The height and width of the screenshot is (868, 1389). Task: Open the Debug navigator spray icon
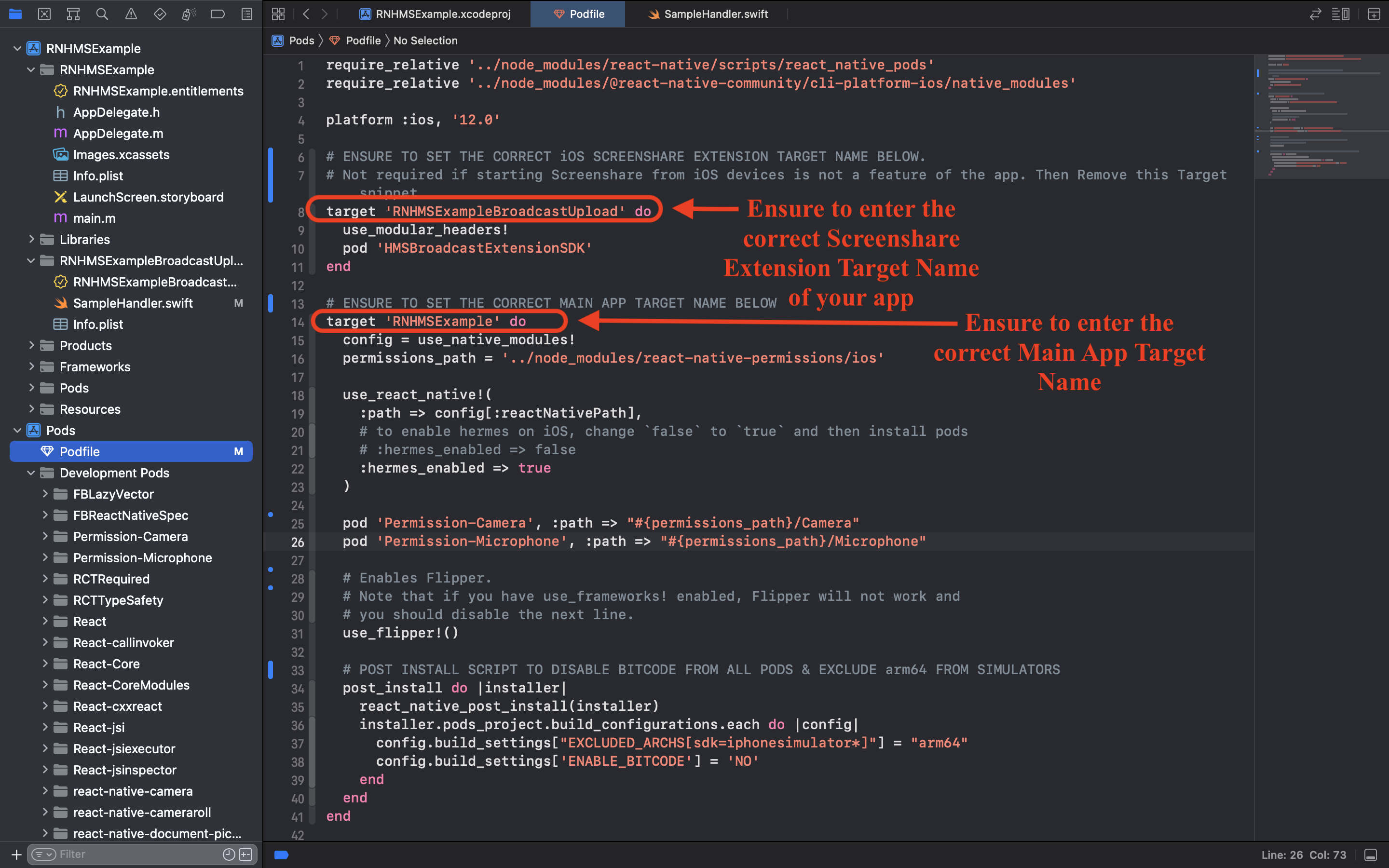(x=189, y=14)
